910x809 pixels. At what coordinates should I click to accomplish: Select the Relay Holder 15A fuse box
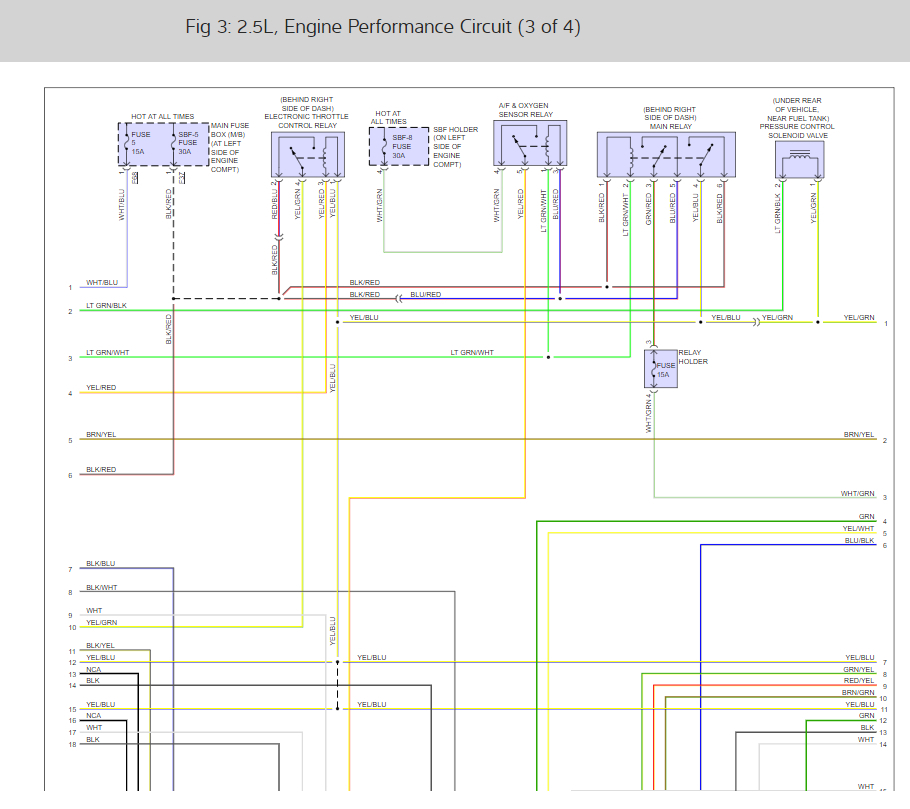[660, 369]
